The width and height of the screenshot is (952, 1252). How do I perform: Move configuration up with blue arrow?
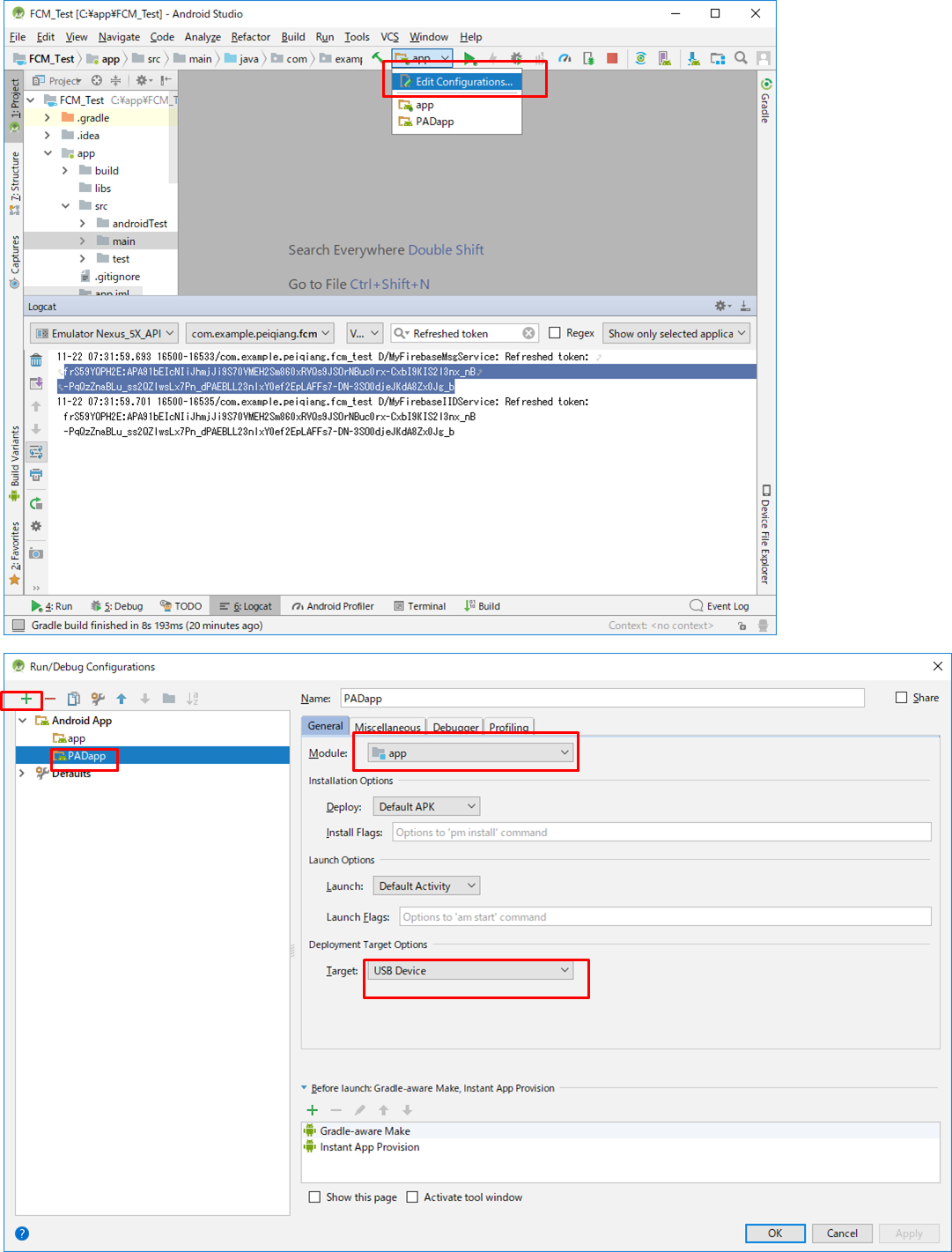click(122, 699)
